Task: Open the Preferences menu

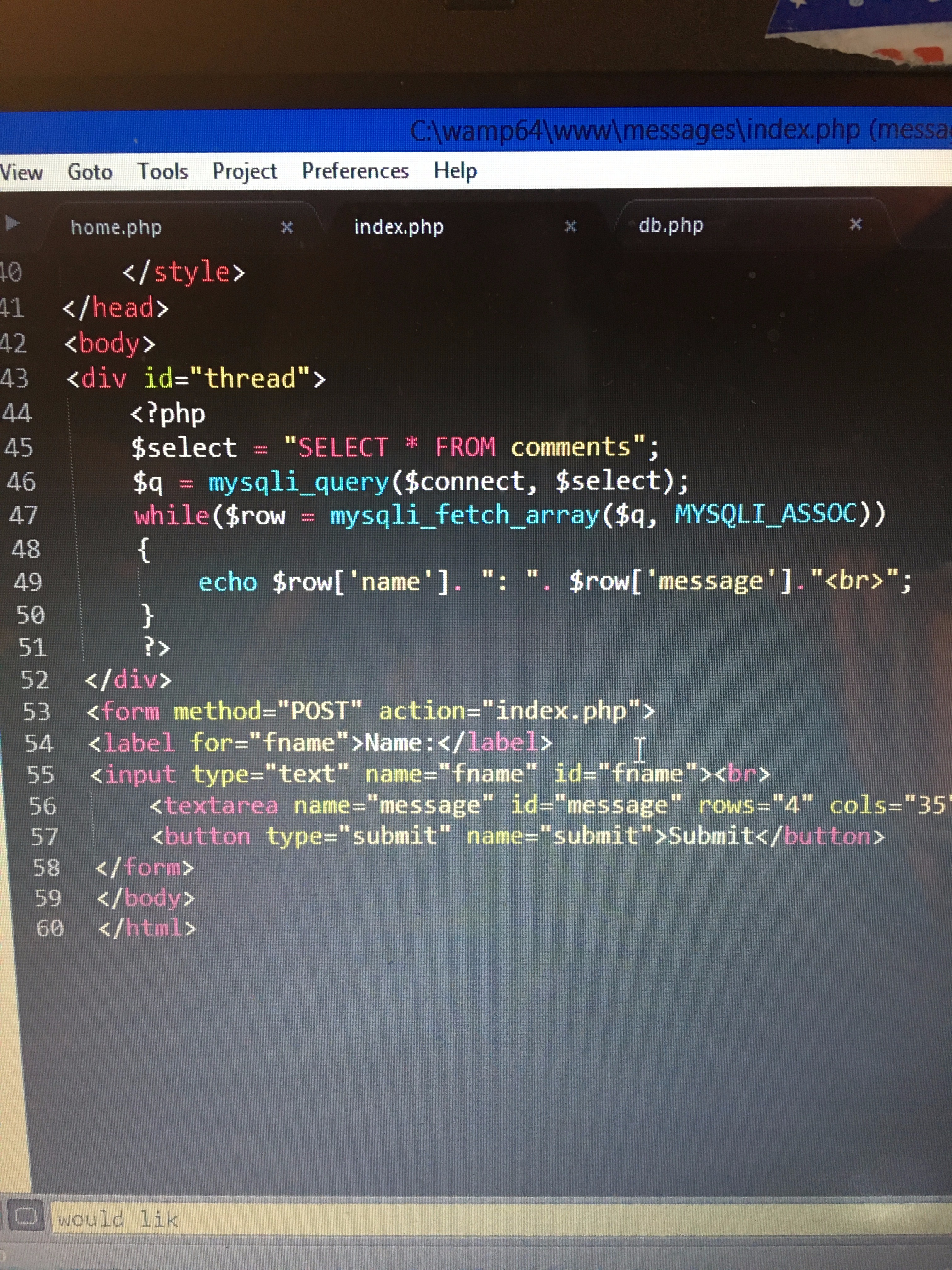Action: [x=355, y=170]
